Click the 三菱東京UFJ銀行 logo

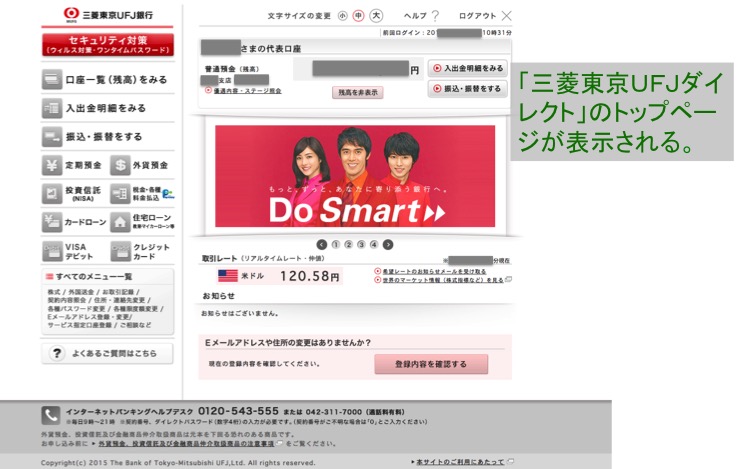(x=108, y=15)
